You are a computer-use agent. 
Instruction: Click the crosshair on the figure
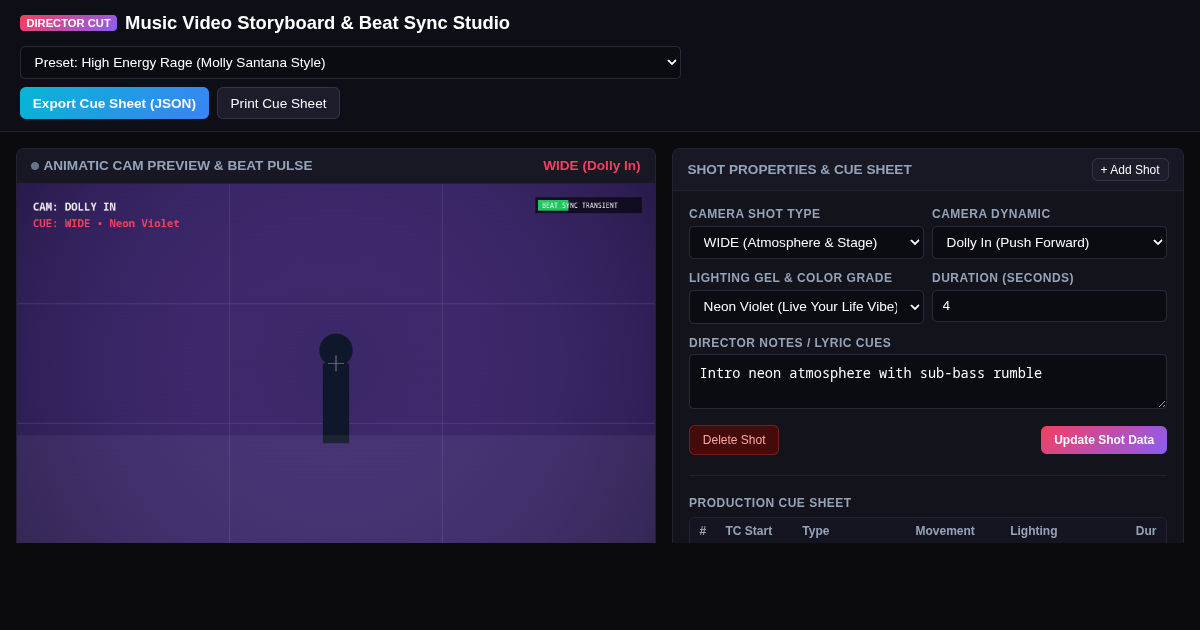point(336,363)
